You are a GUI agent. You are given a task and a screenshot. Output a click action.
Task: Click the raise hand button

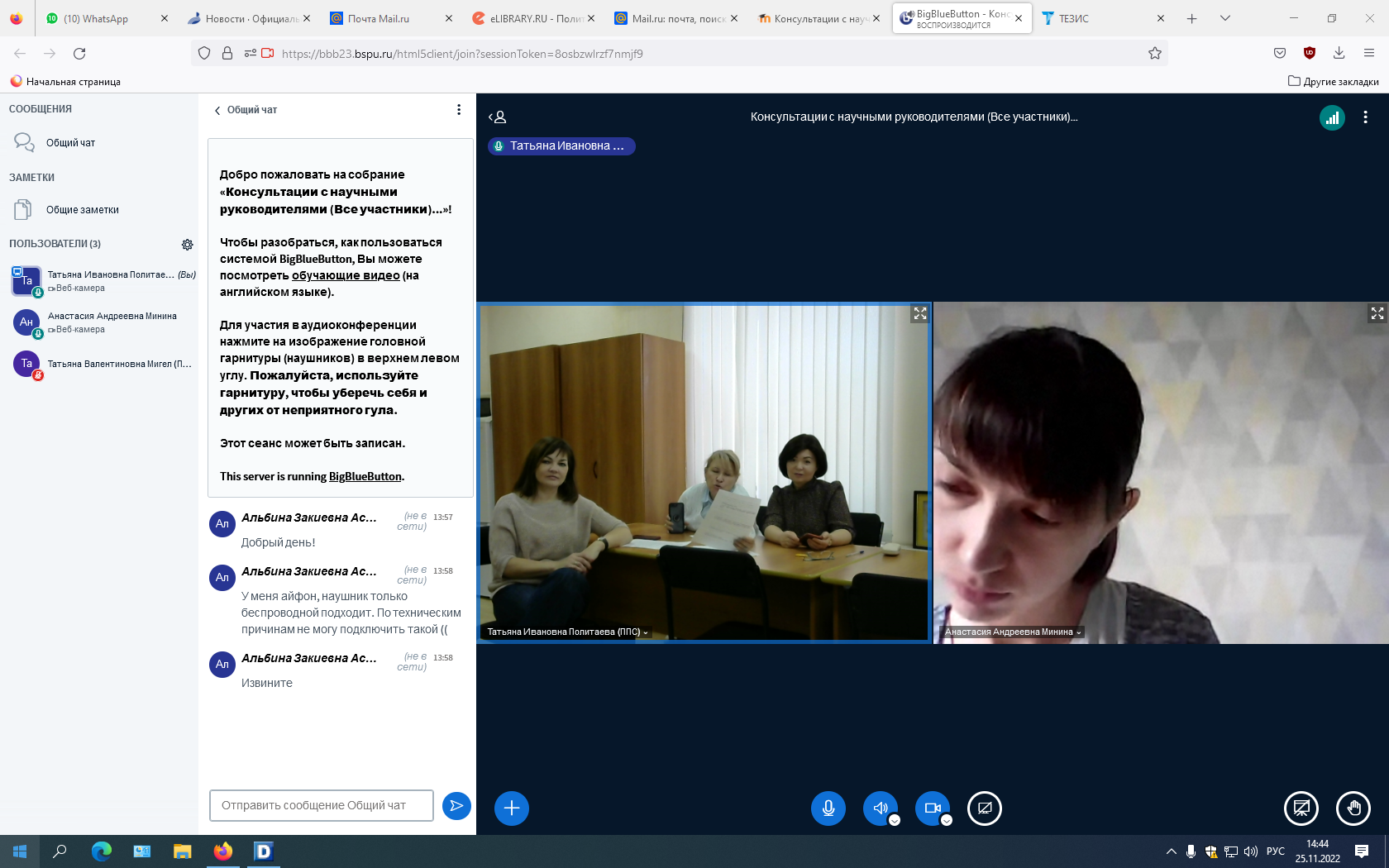[1353, 808]
